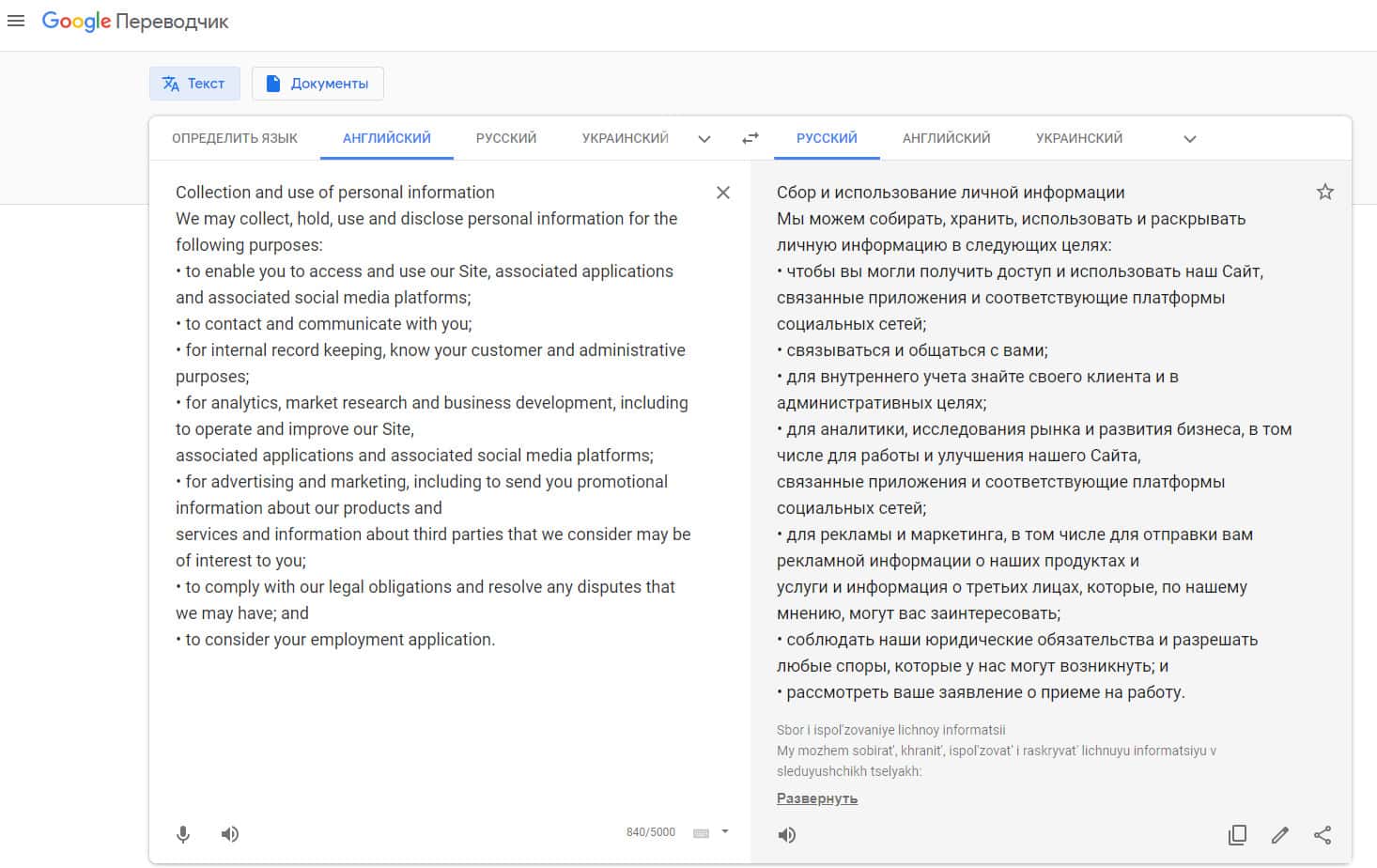
Task: Select the Текст mode button
Action: pyautogui.click(x=194, y=84)
